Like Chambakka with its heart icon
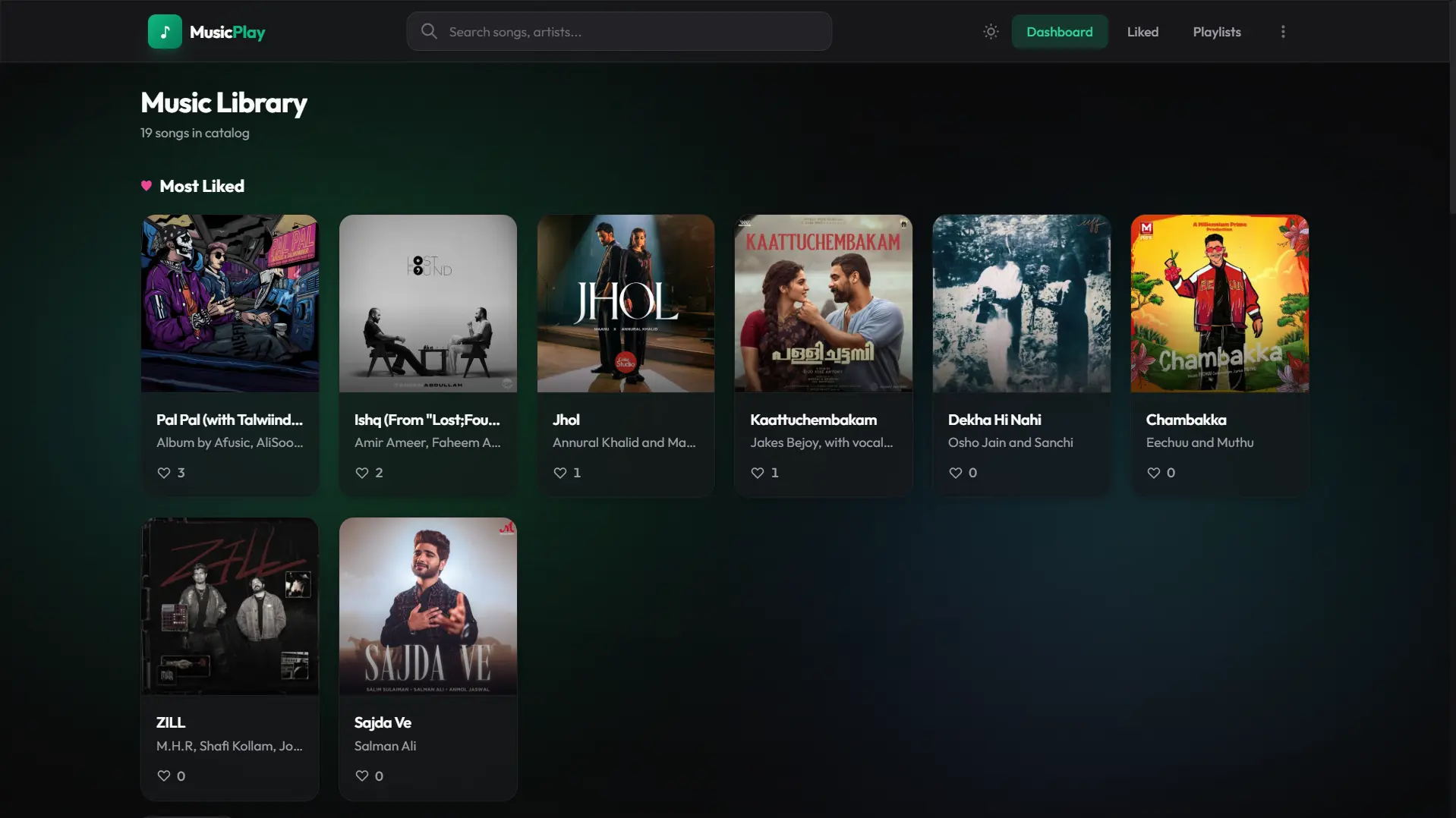The width and height of the screenshot is (1456, 818). pos(1153,473)
